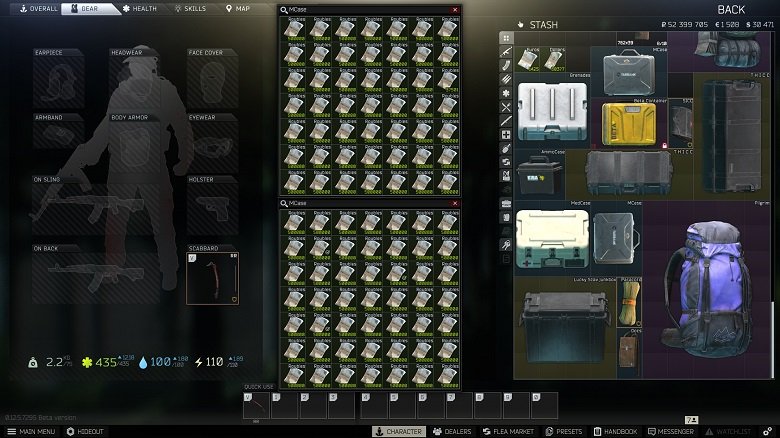Open the Watchlist

pos(728,432)
